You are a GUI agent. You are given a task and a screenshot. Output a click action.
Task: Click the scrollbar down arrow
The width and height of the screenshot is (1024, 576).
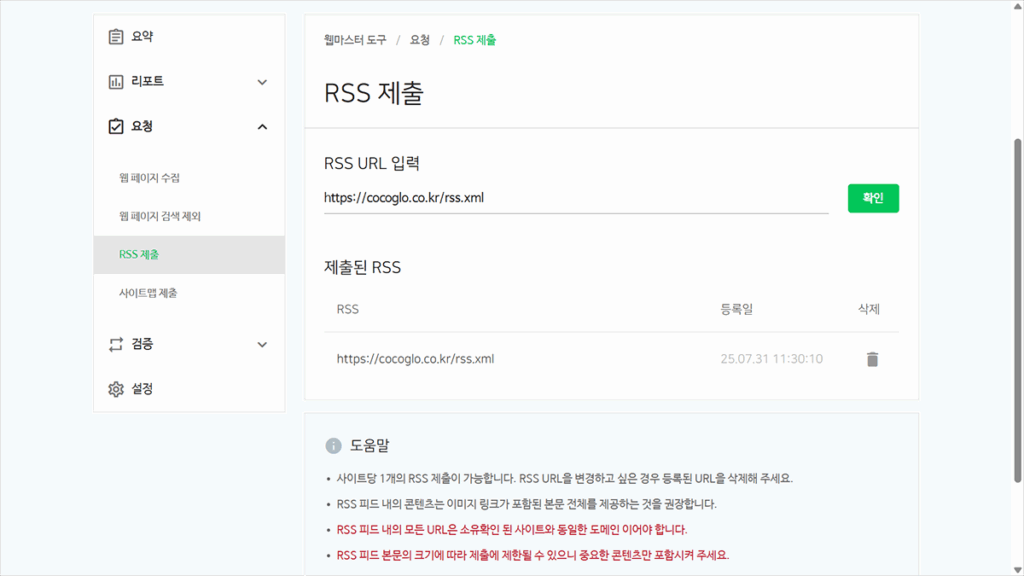[1017, 570]
